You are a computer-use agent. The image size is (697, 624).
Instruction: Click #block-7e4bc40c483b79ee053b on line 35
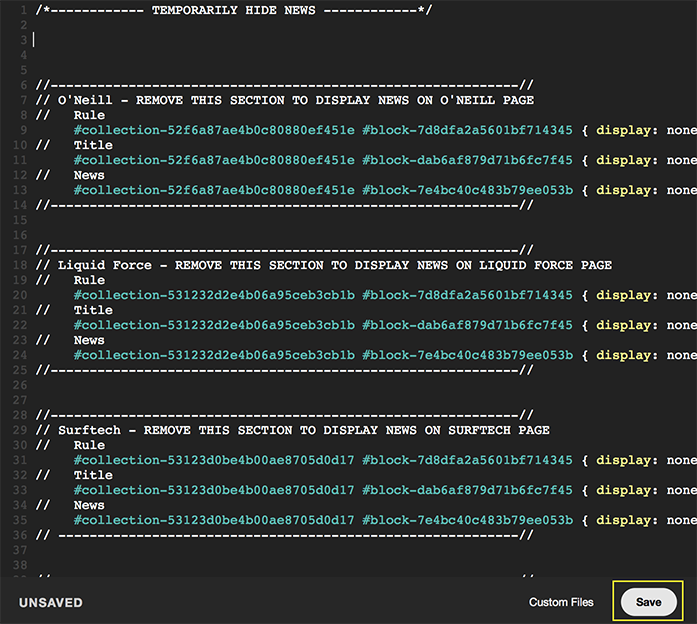(467, 520)
